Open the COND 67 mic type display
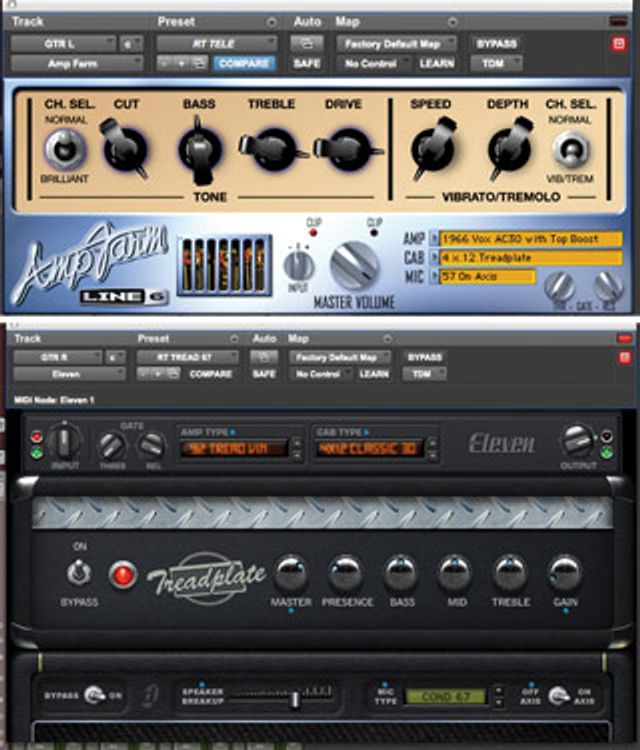This screenshot has width=640, height=750. pyautogui.click(x=446, y=696)
